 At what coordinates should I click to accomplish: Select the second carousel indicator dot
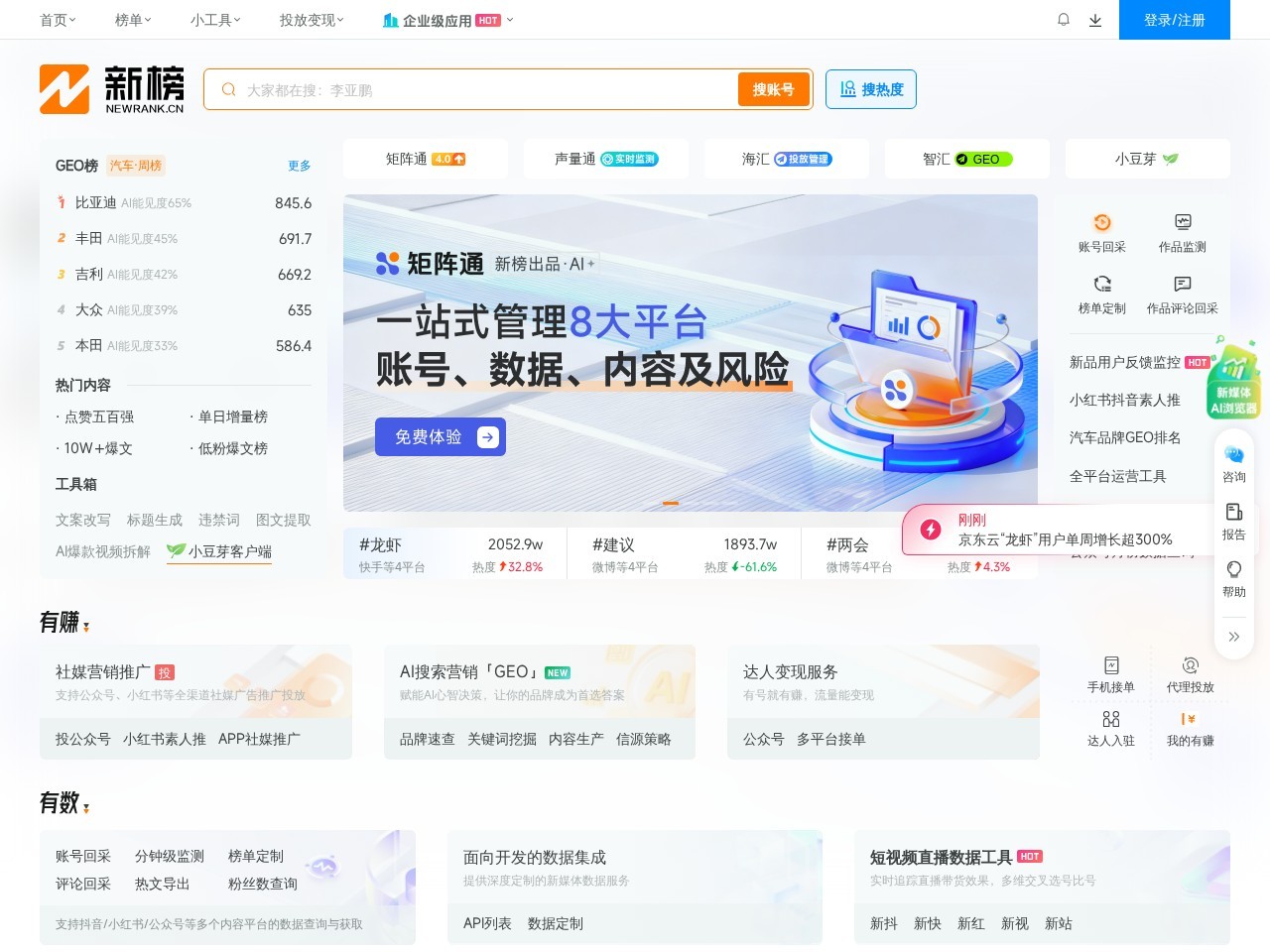pyautogui.click(x=685, y=504)
